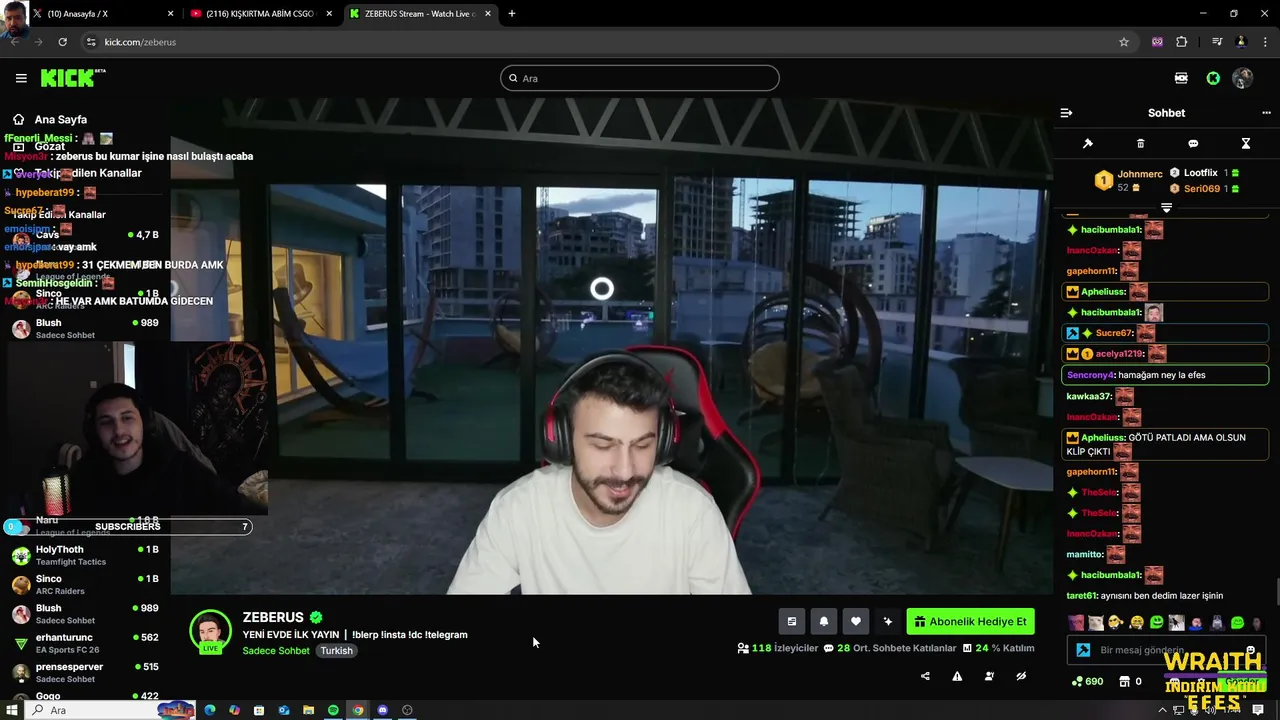Click the sparkle icon next to heart
Image resolution: width=1280 pixels, height=720 pixels.
point(888,621)
